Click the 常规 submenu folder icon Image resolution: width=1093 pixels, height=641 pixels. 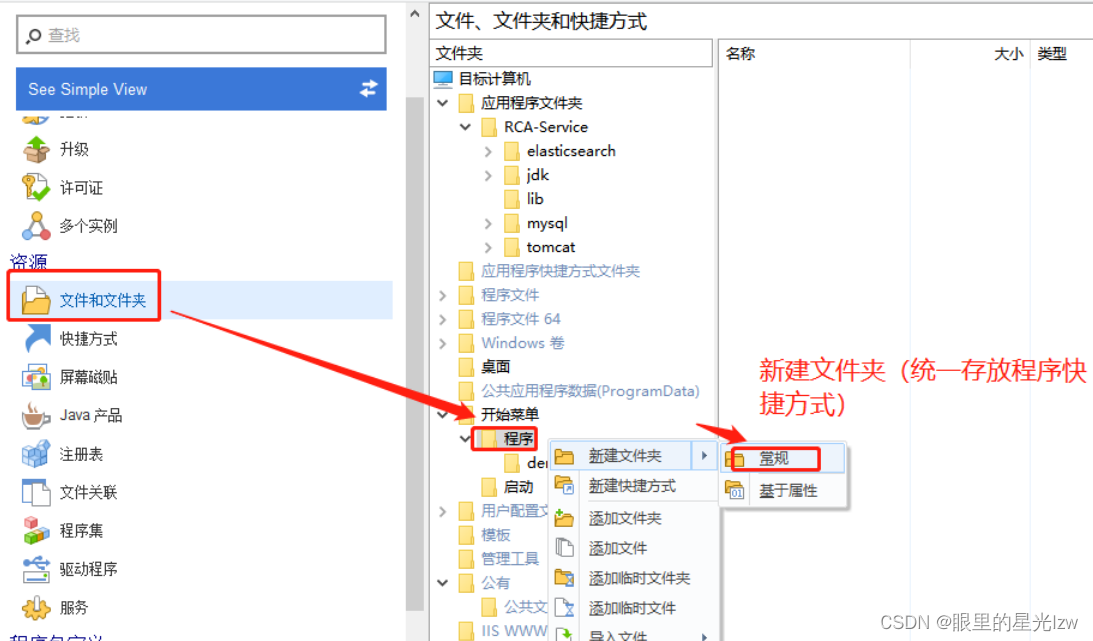[735, 458]
